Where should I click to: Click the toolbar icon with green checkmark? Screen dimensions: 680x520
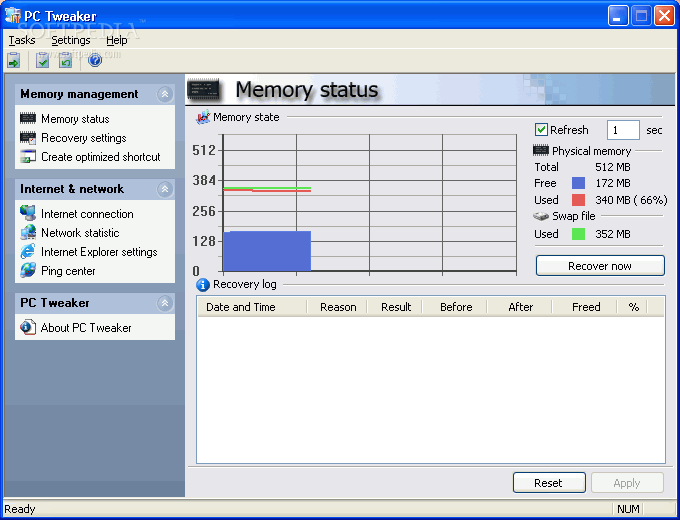click(x=42, y=60)
